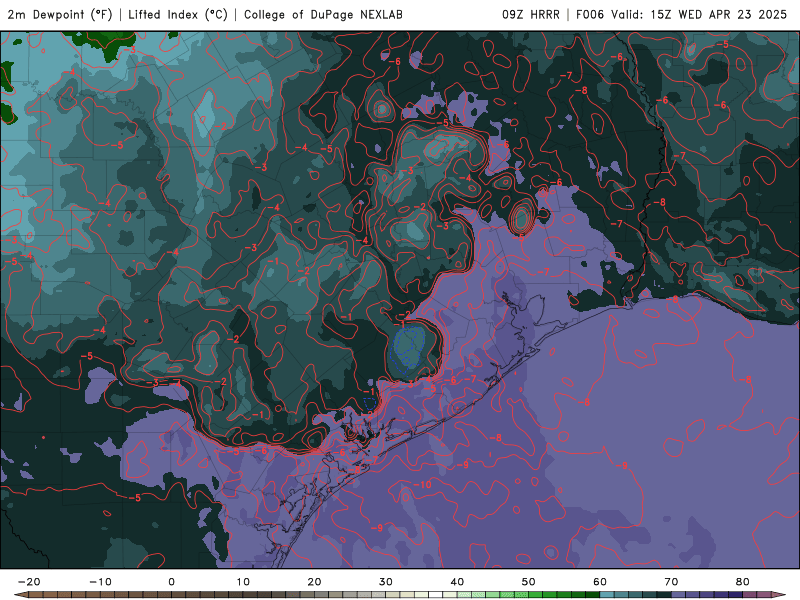This screenshot has width=800, height=600.
Task: Click the "10" color scale label
Action: [x=243, y=582]
